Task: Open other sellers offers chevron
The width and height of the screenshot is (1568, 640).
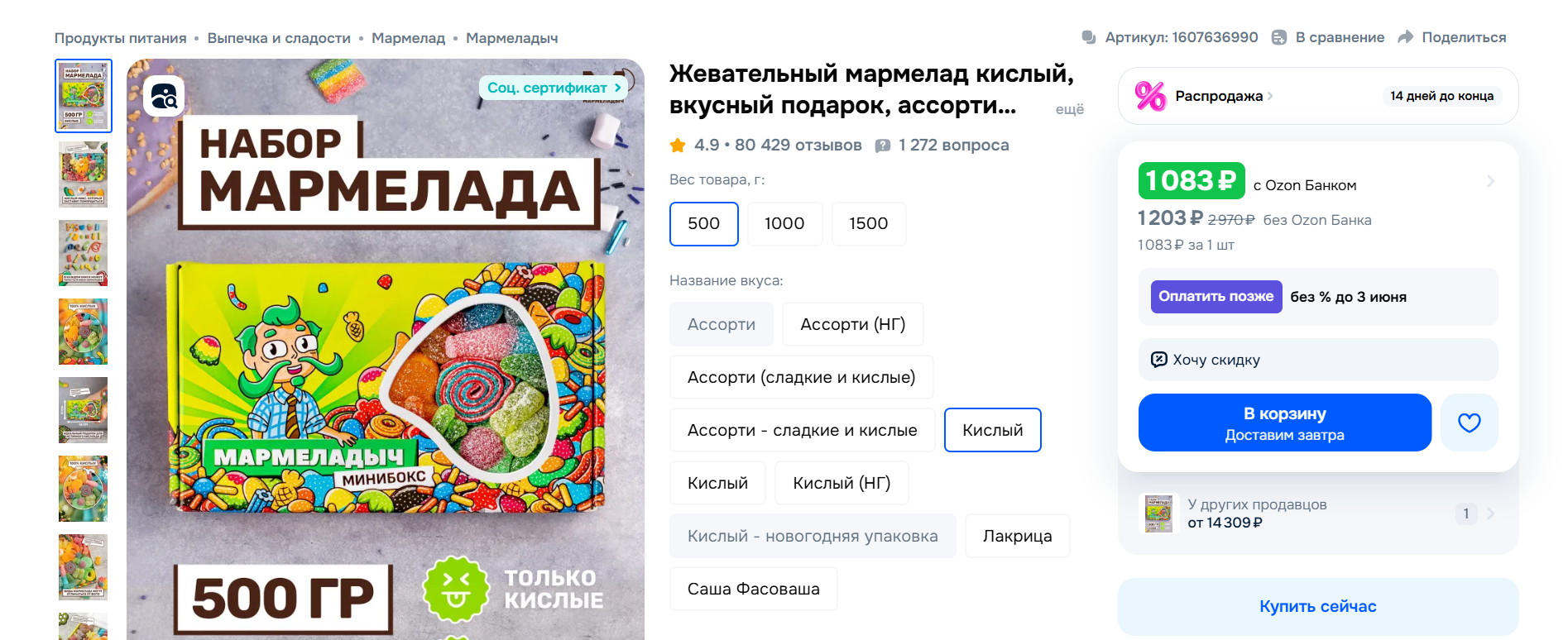Action: (x=1490, y=513)
